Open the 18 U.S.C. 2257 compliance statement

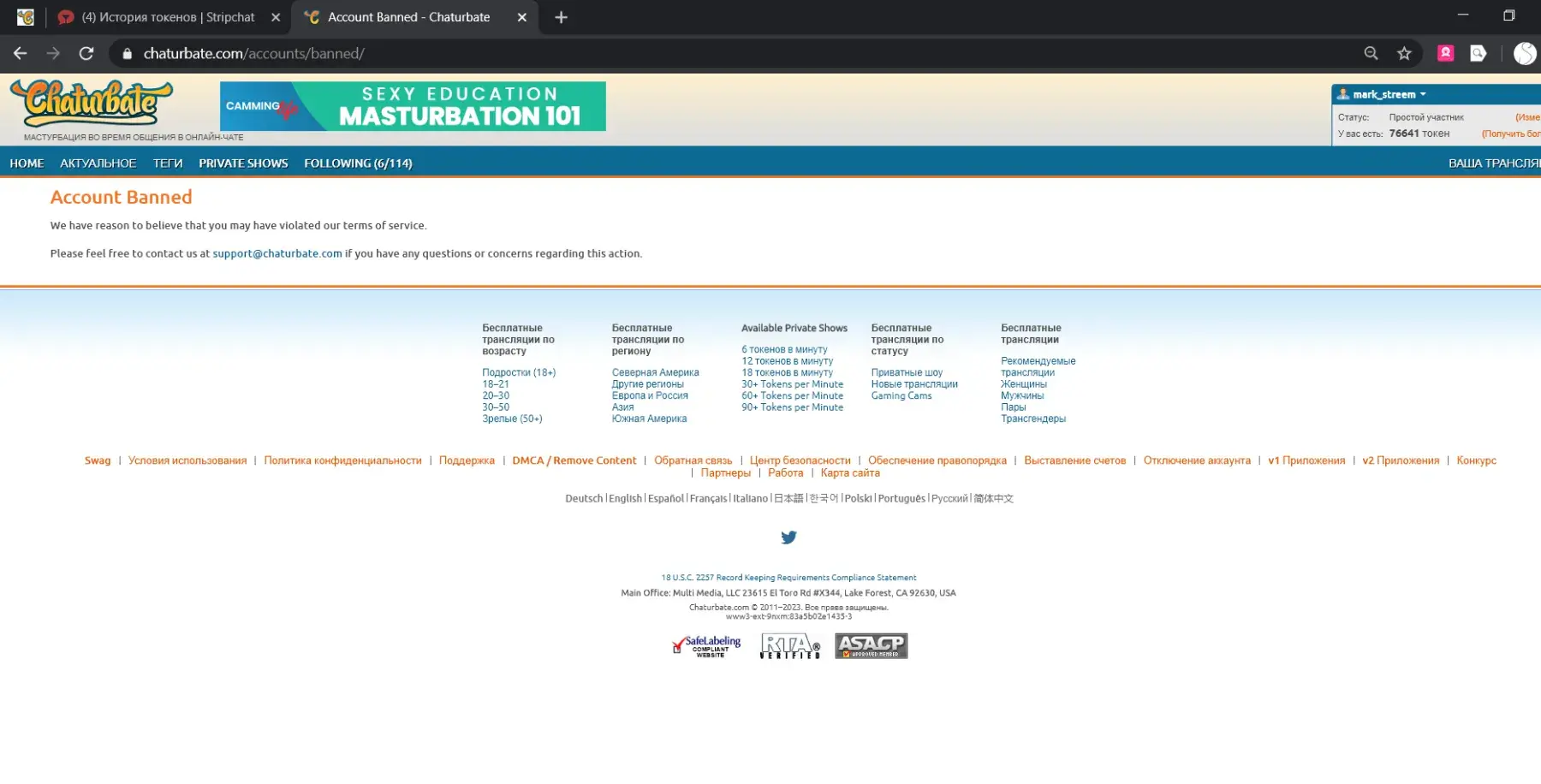(x=788, y=578)
